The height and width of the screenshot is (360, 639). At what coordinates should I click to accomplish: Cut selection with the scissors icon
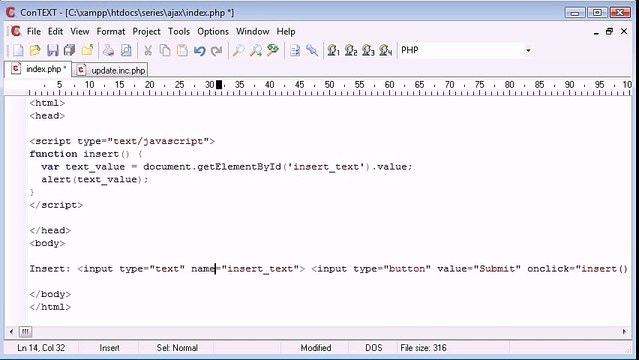148,51
